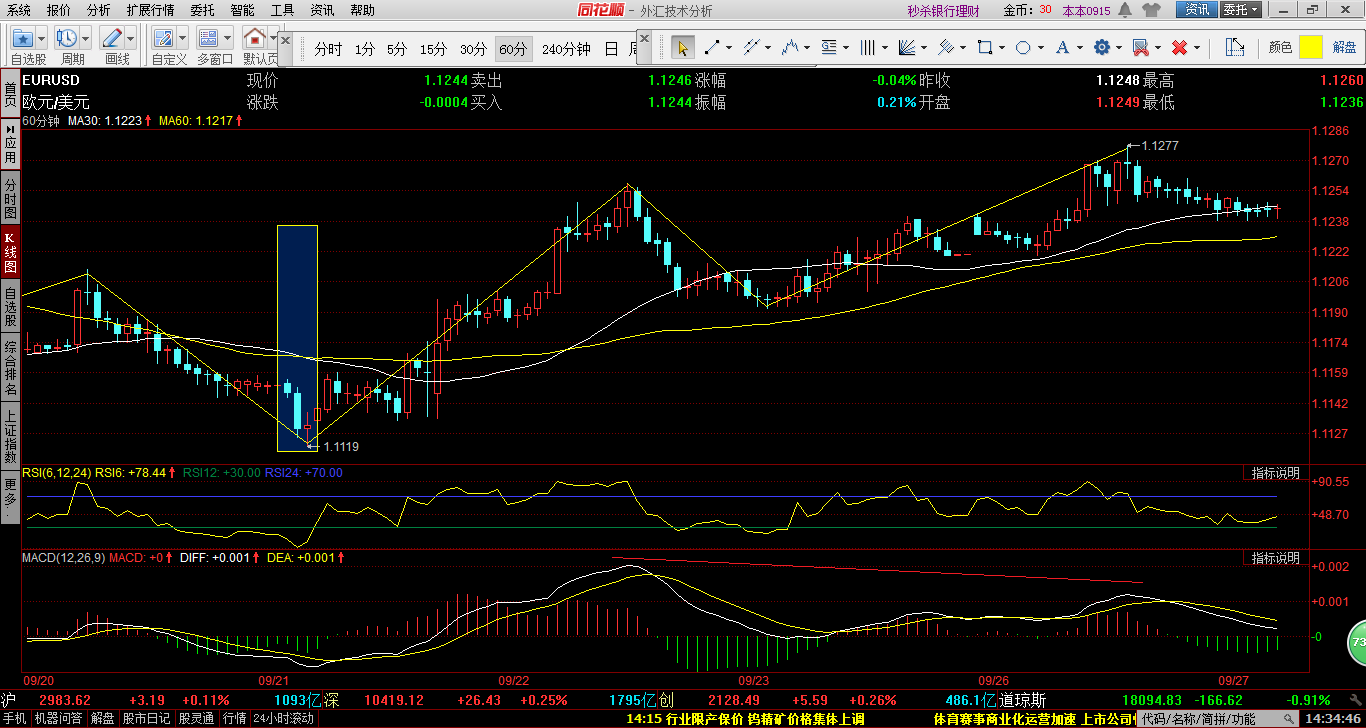Select the fan lines tool
The width and height of the screenshot is (1366, 728).
[x=906, y=47]
